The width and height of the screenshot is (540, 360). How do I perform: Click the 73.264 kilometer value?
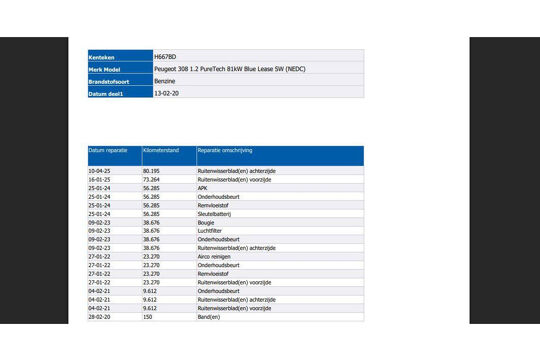[x=151, y=179]
